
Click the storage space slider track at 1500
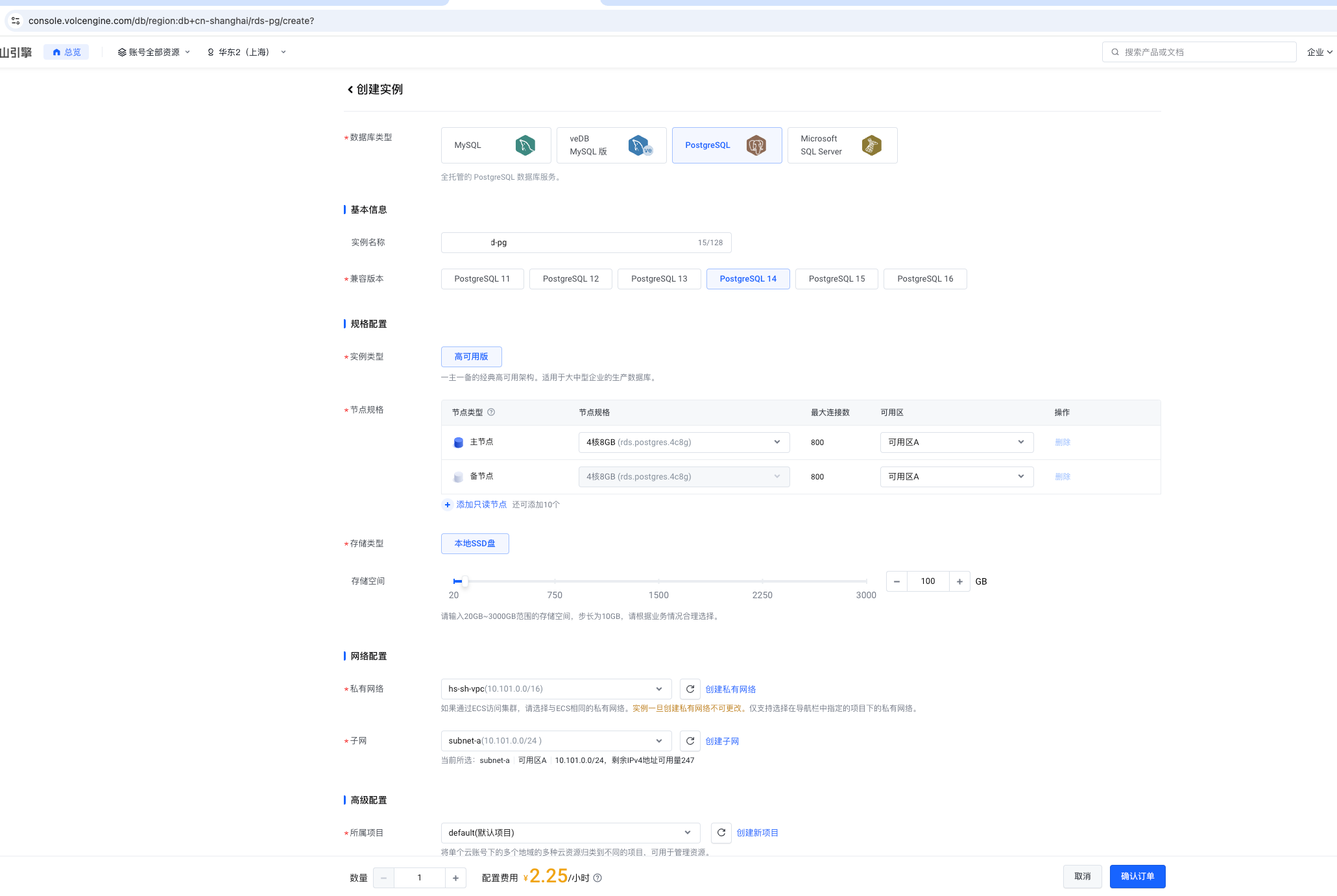pos(658,581)
